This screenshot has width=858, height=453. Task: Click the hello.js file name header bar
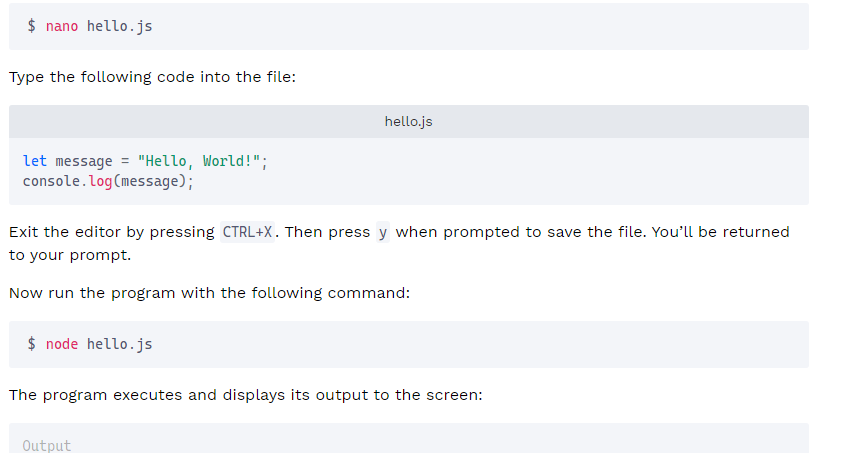point(409,121)
